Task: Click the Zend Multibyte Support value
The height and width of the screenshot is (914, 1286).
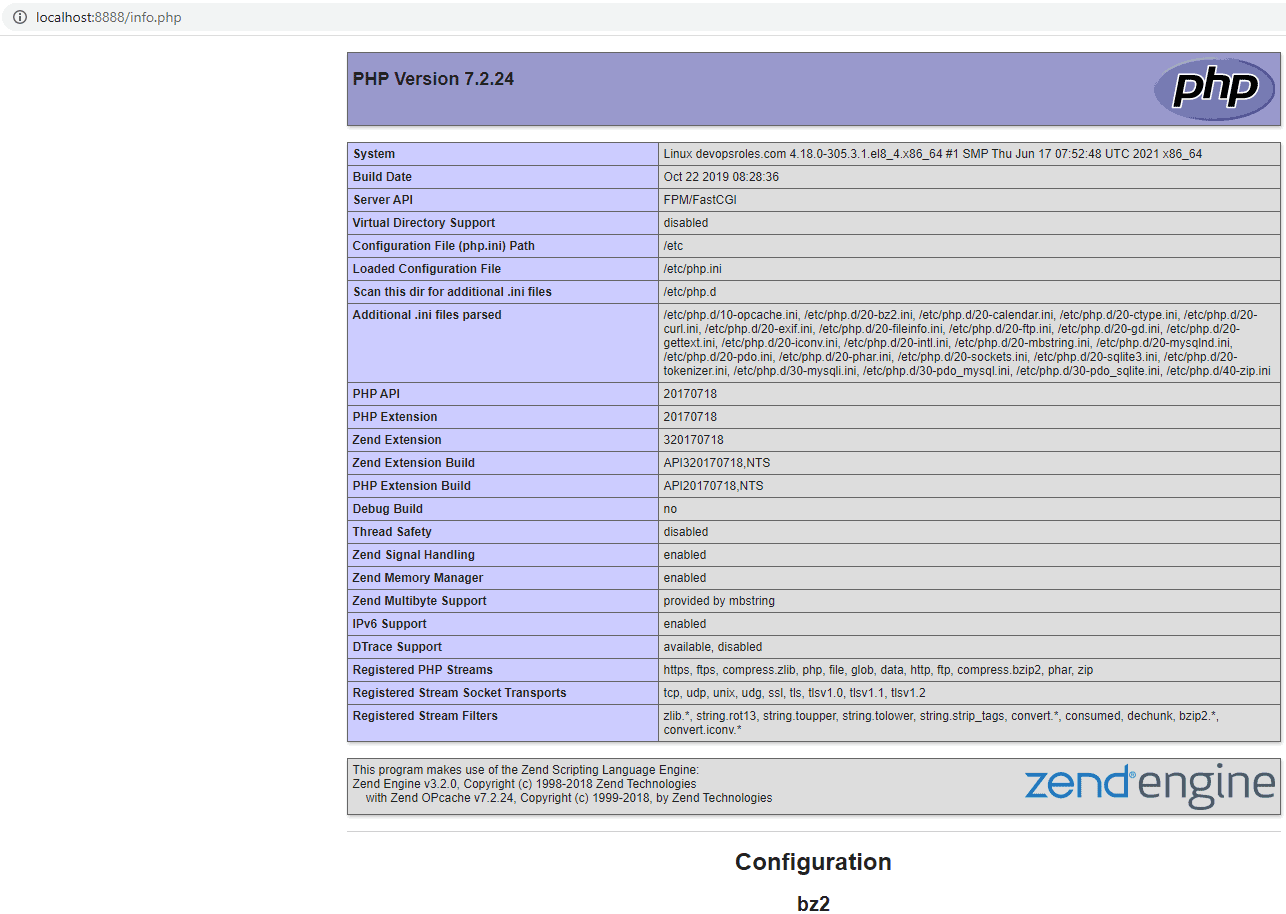Action: [x=719, y=601]
